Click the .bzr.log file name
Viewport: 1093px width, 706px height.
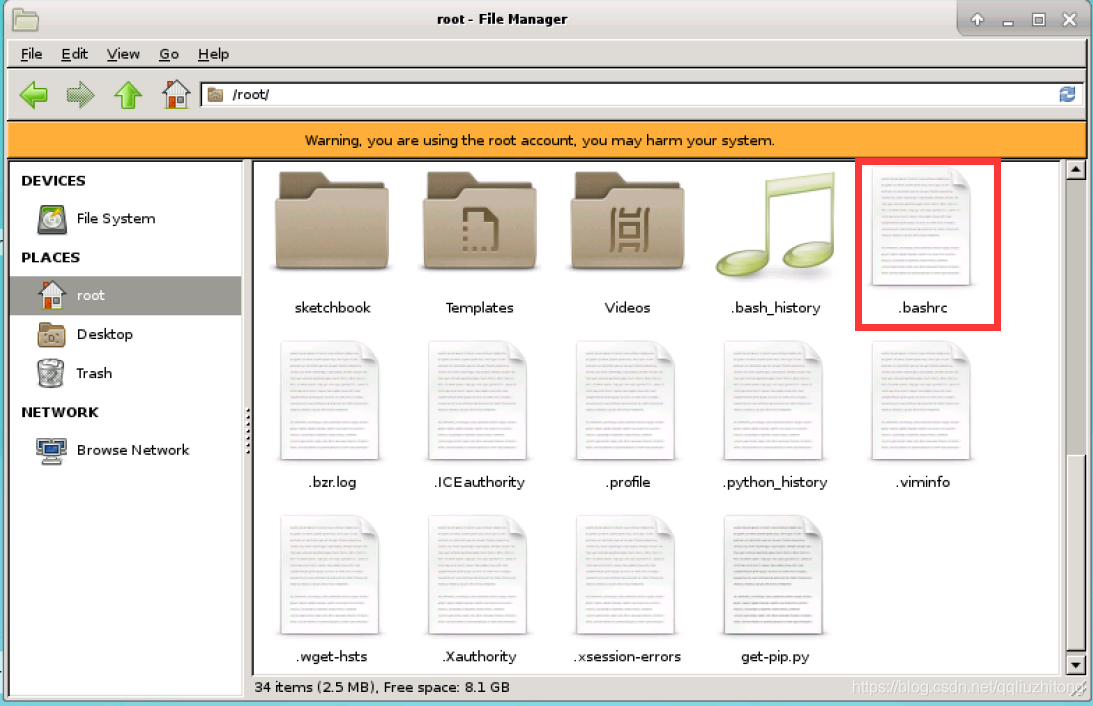pos(333,482)
